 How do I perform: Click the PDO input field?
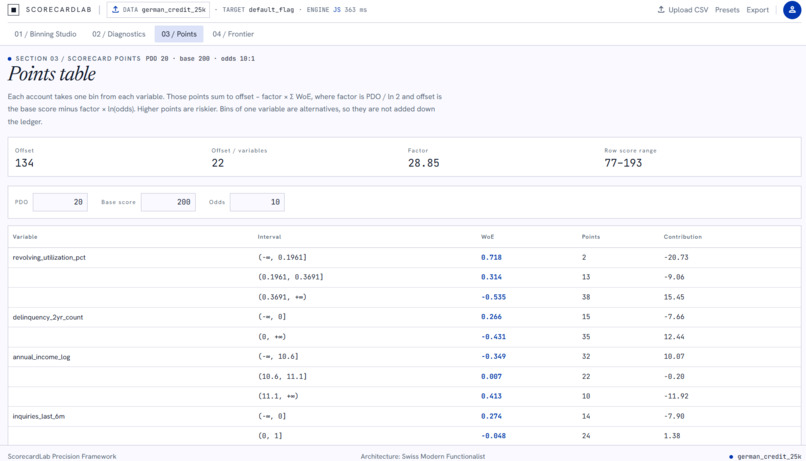coord(60,202)
